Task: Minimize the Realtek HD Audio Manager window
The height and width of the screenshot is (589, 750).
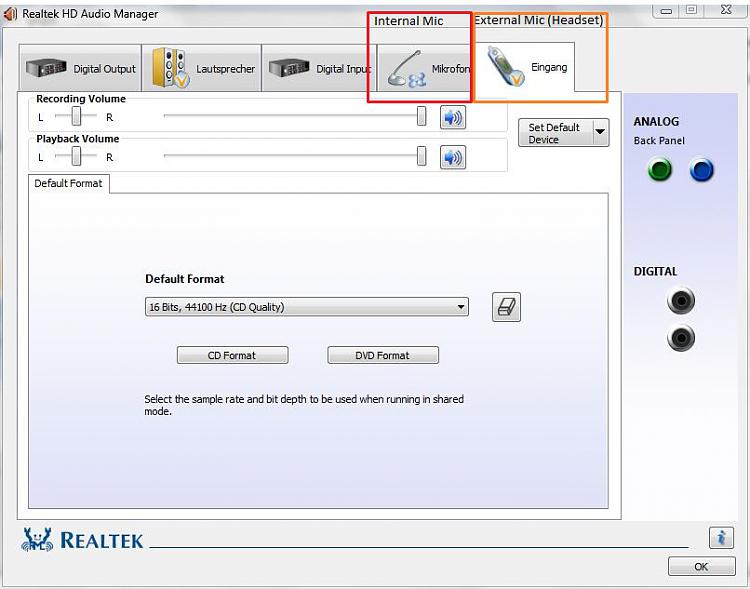Action: (666, 11)
